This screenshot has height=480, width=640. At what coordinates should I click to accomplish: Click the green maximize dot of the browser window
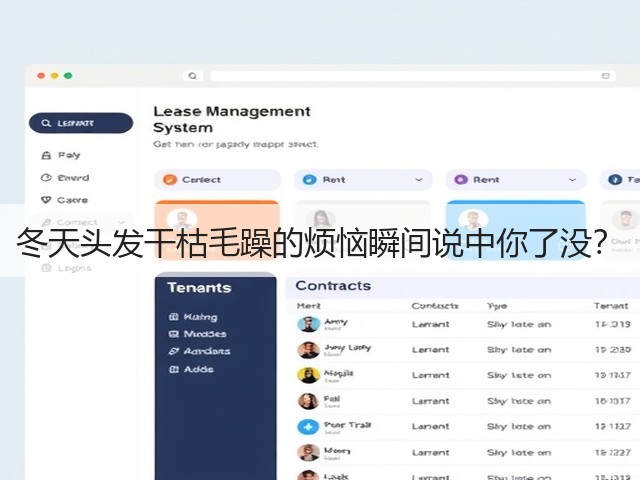[x=68, y=76]
